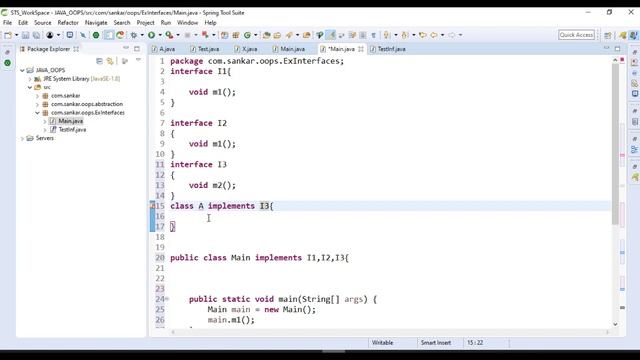
Task: Expand the Servers folder
Action: point(22,138)
